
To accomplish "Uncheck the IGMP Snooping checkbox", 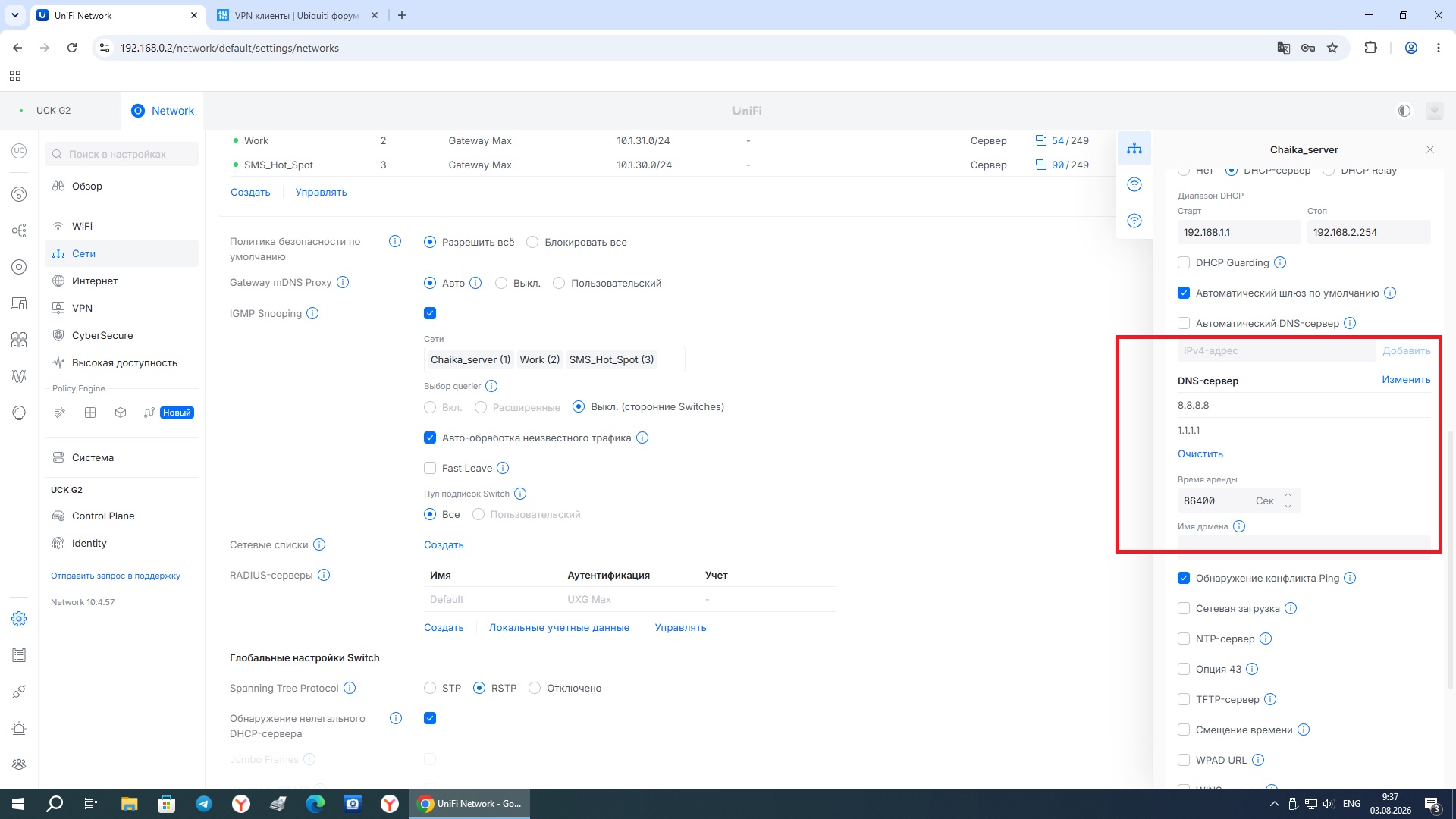I will coord(430,313).
